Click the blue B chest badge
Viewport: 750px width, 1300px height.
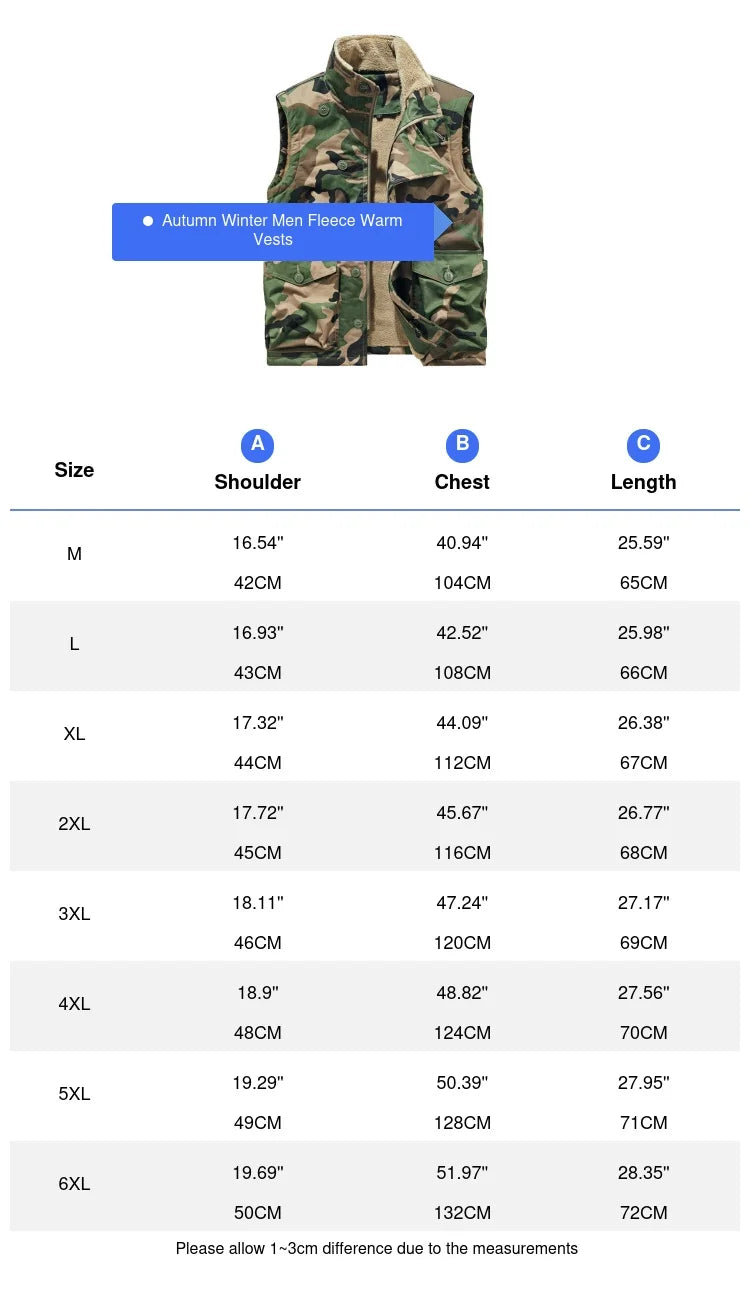point(462,445)
